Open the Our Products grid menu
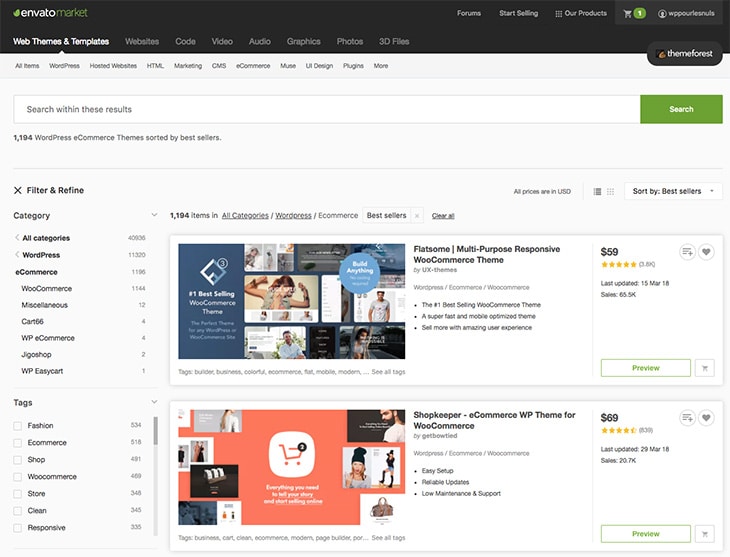 click(x=581, y=14)
